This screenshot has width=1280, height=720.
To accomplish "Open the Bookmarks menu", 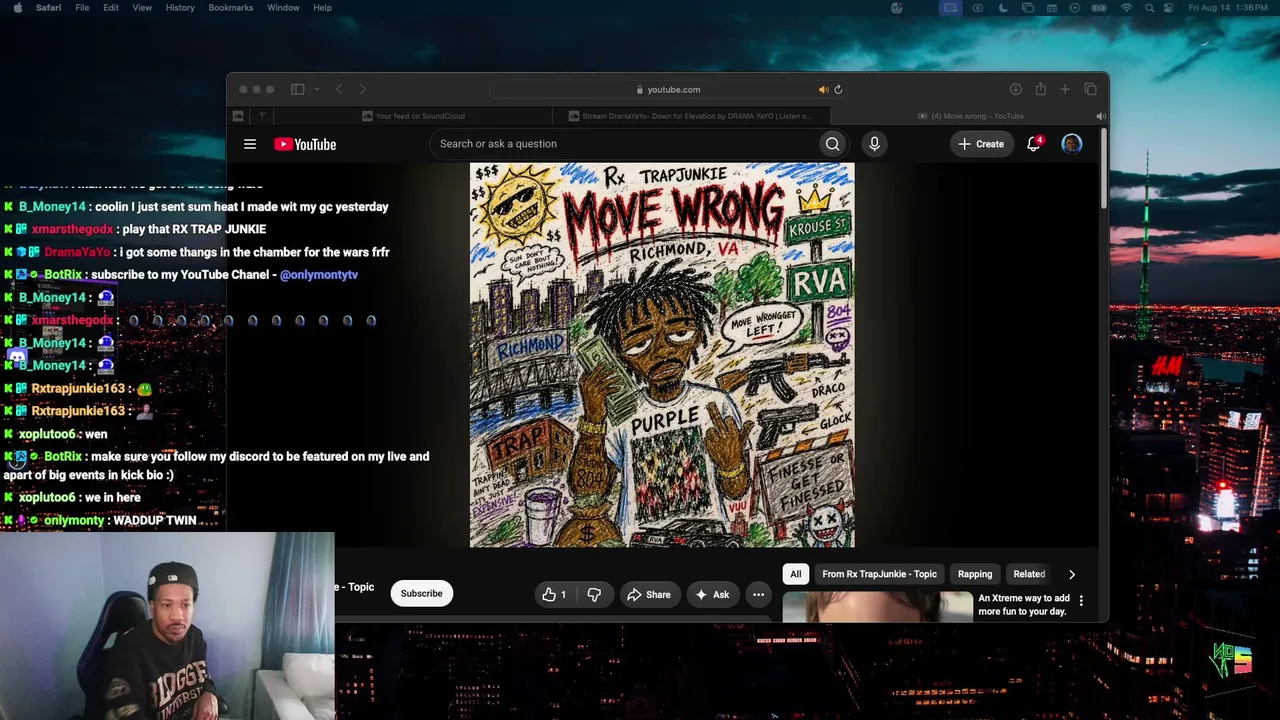I will tap(231, 8).
